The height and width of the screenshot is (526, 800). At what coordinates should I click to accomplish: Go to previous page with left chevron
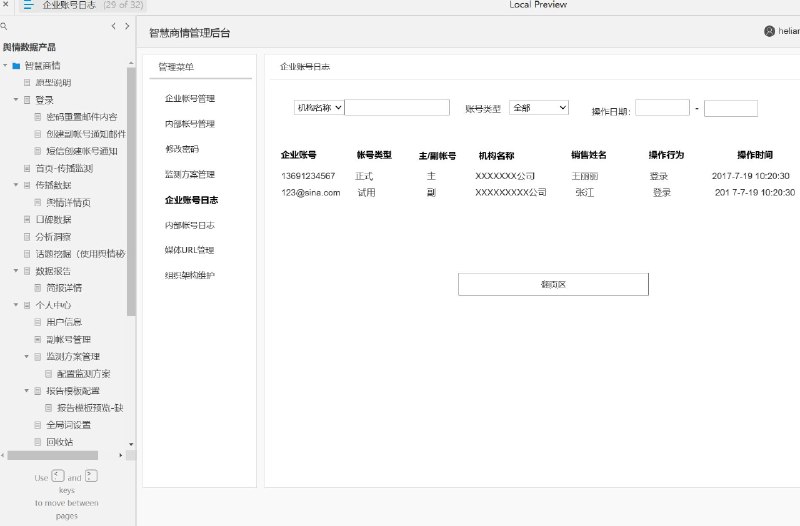pos(113,26)
